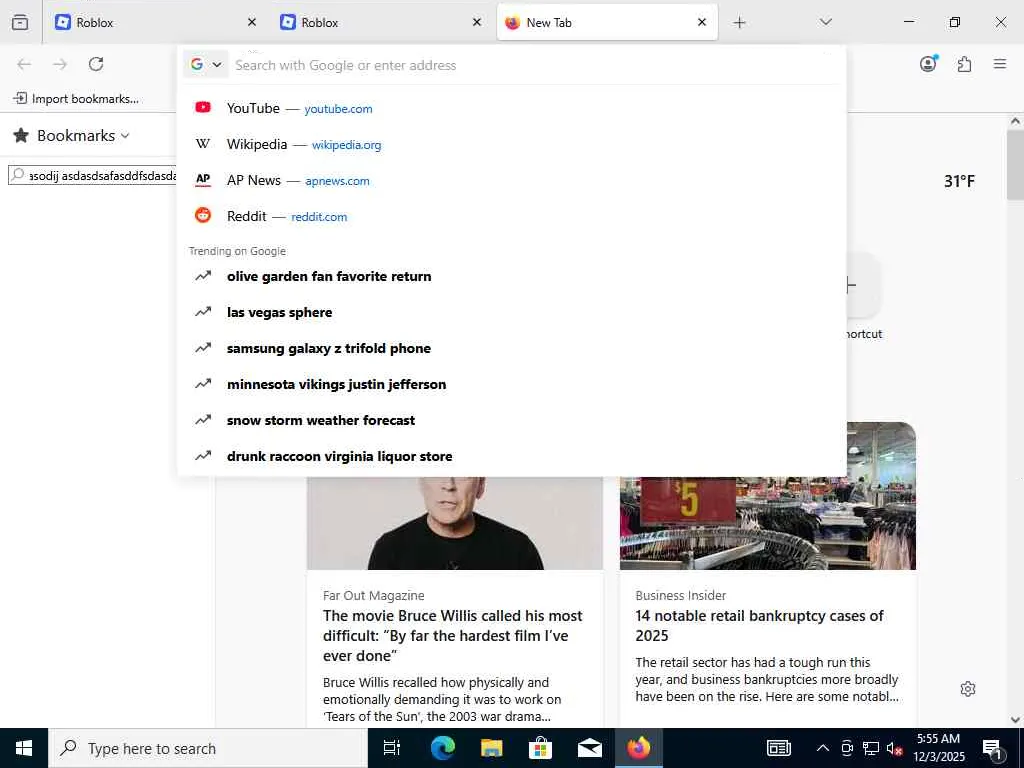The width and height of the screenshot is (1024, 768).
Task: Open the new tab customize gear icon
Action: click(968, 689)
